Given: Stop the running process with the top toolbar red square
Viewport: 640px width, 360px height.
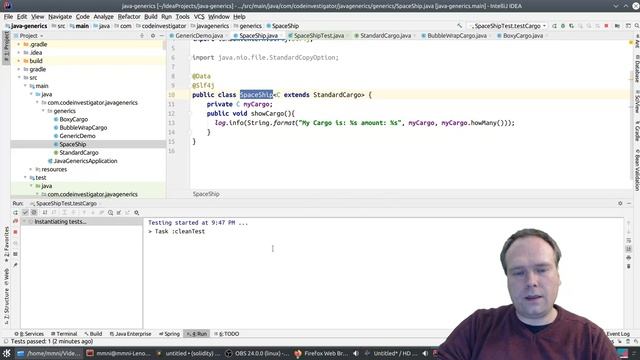Looking at the screenshot, I should click(x=606, y=26).
